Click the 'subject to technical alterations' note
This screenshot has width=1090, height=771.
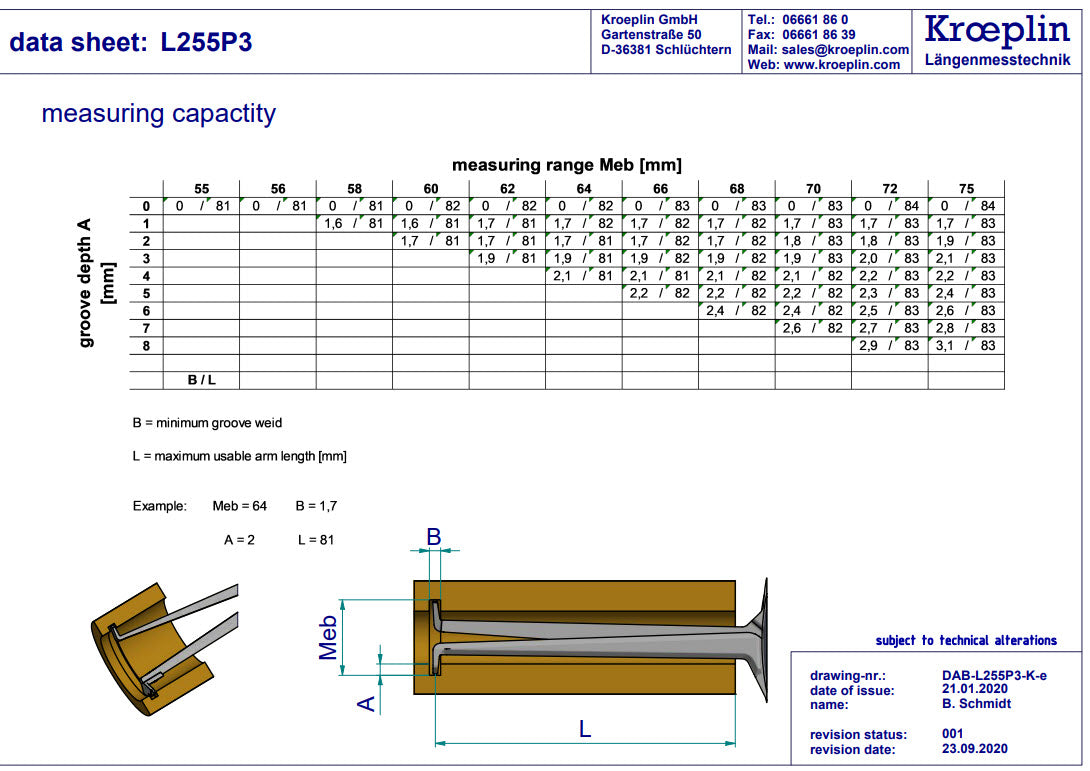click(x=965, y=640)
